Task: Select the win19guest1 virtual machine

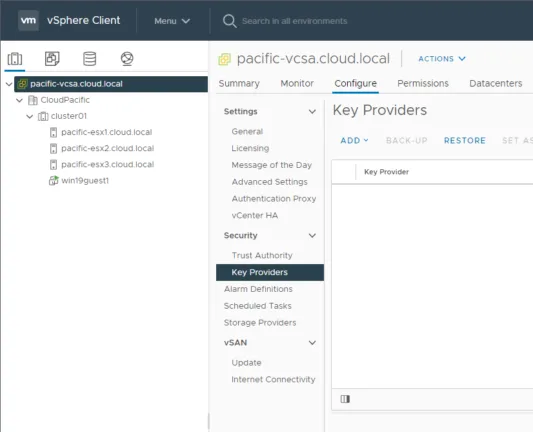Action: click(x=85, y=180)
